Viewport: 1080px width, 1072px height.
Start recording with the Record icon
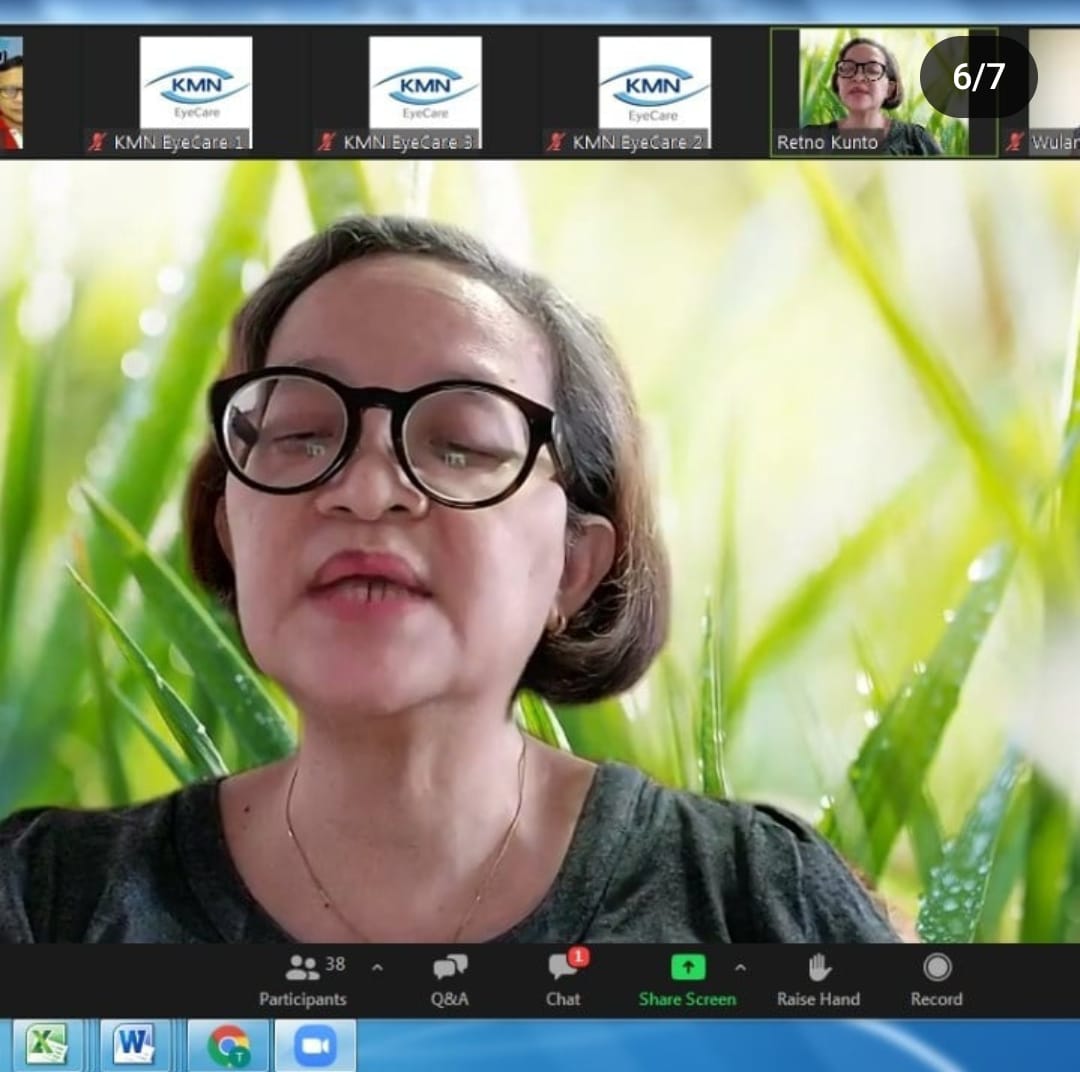point(936,968)
